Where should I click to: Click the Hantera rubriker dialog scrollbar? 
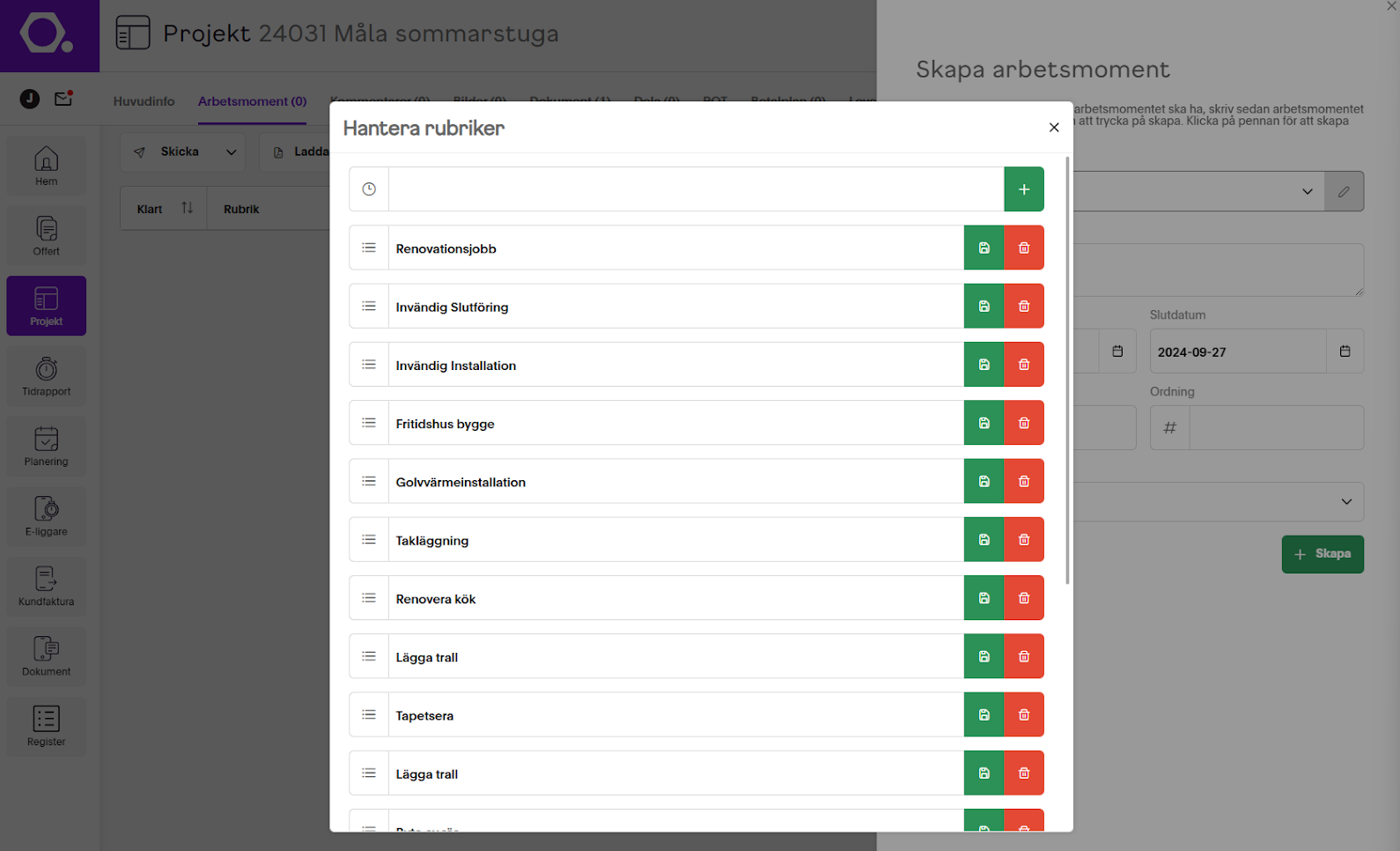(x=1068, y=370)
